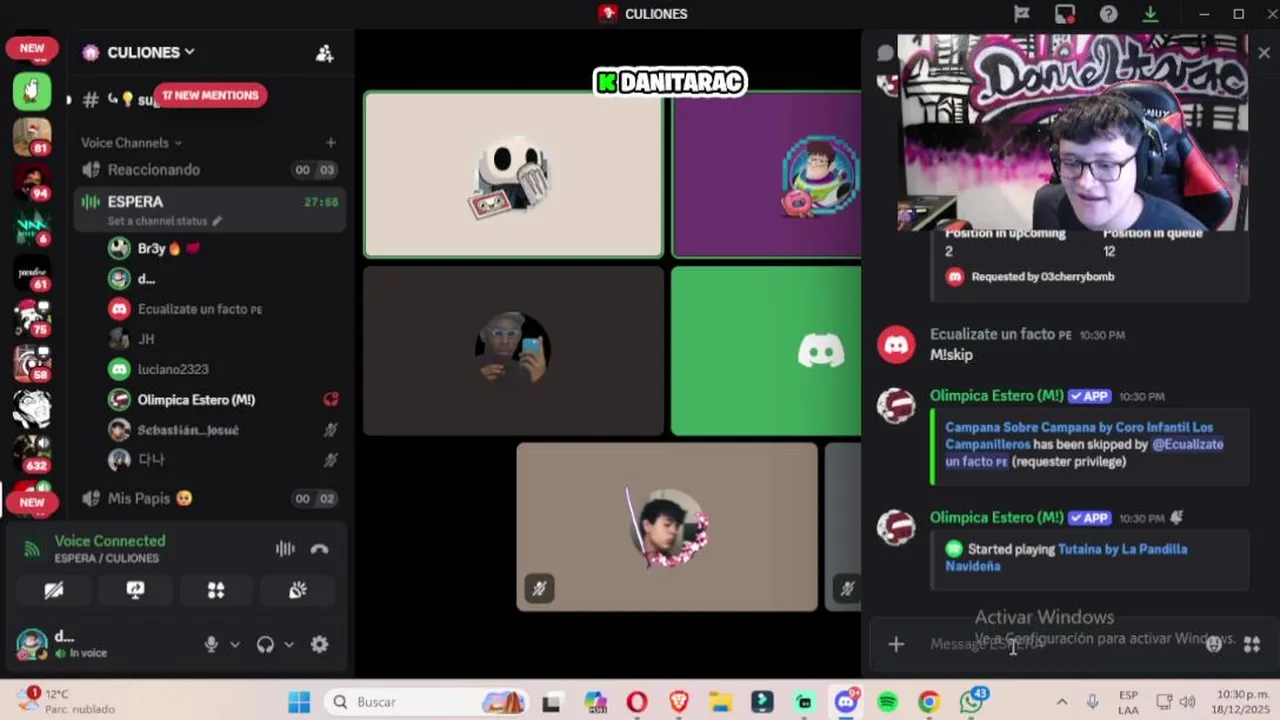The image size is (1280, 720).
Task: Open the server icon with 75 badge
Action: coord(32,317)
